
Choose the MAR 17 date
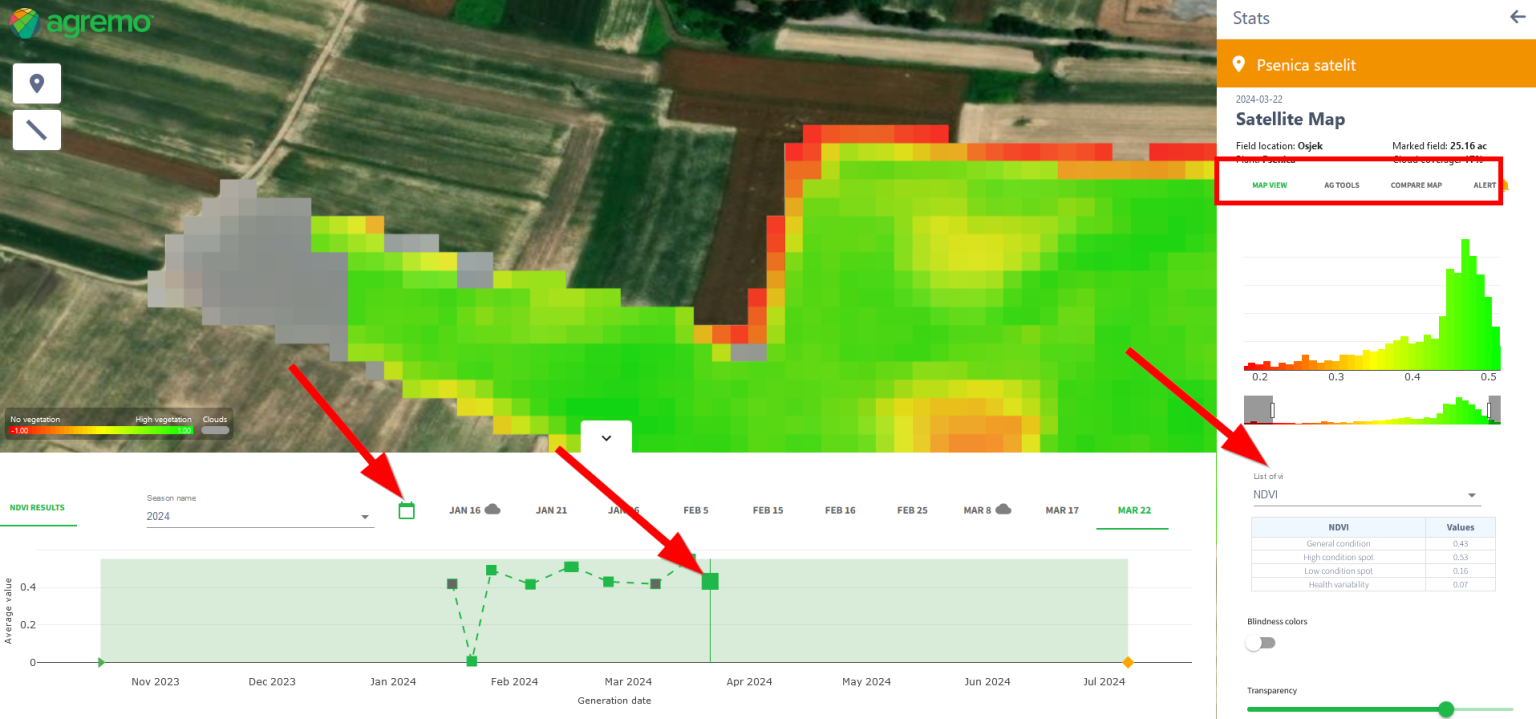pyautogui.click(x=1062, y=510)
